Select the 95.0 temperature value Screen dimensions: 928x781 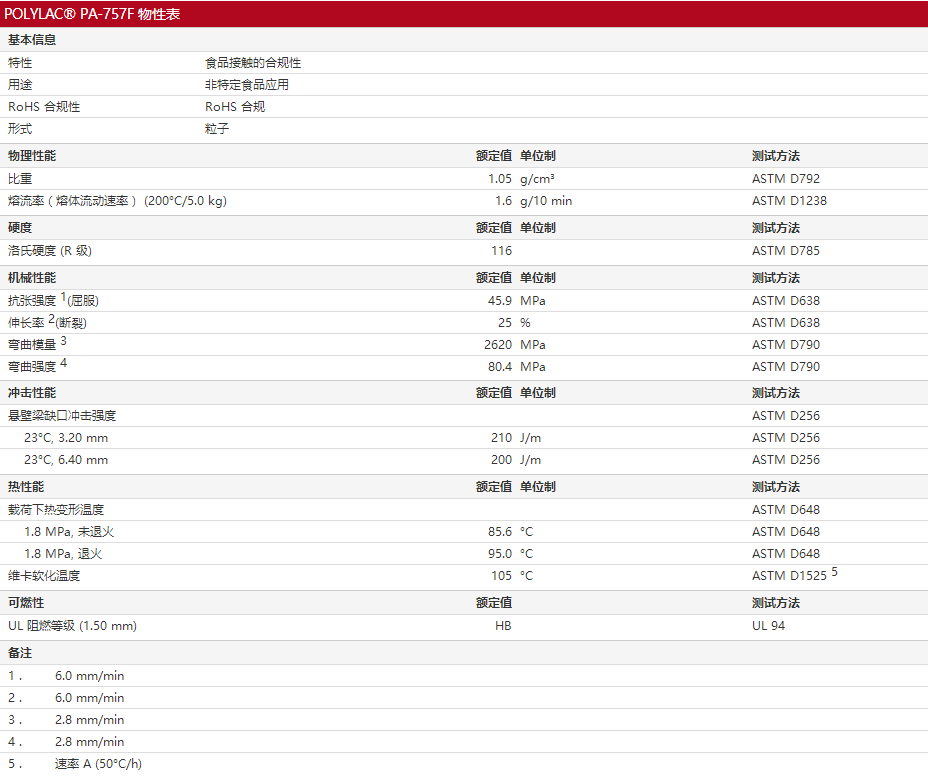pos(500,554)
